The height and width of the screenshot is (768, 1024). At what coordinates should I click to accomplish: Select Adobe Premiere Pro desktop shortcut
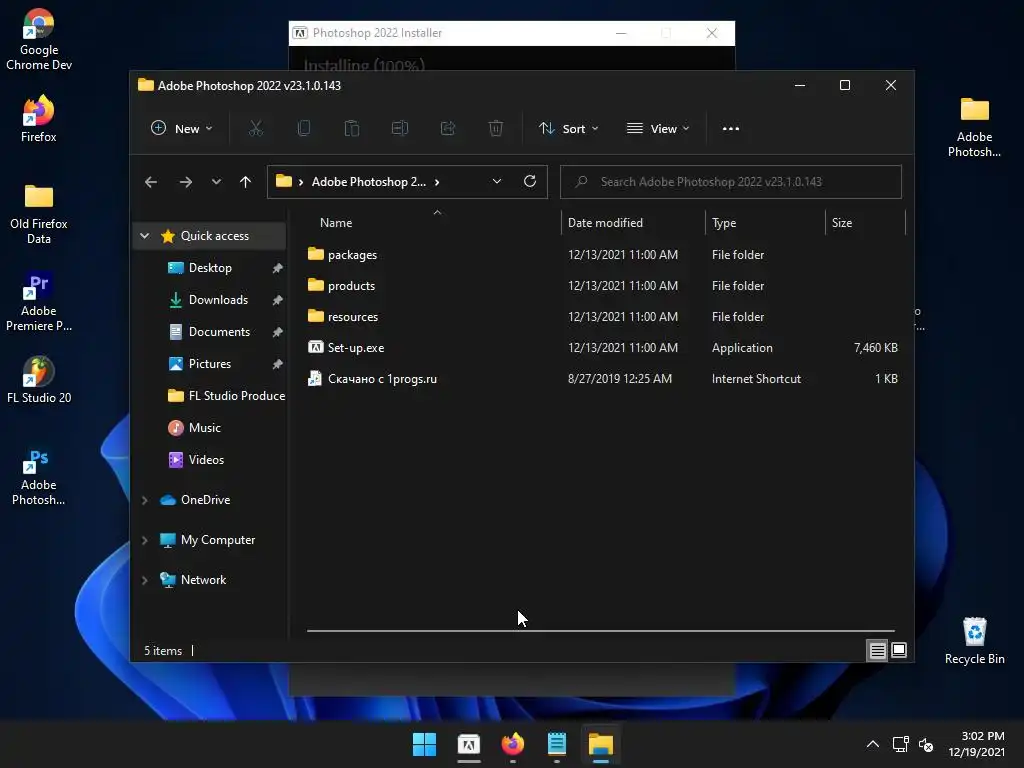coord(39,302)
